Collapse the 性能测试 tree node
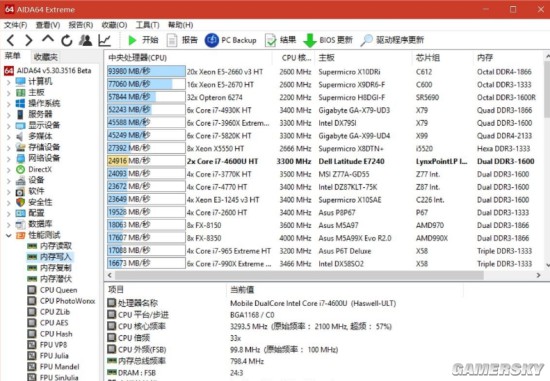 [8, 235]
